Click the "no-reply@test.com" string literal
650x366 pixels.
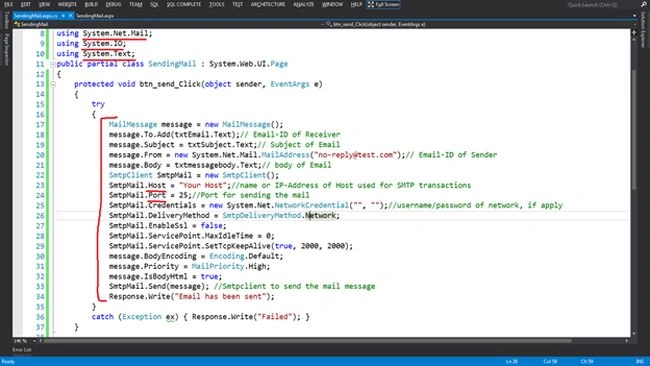pos(356,155)
